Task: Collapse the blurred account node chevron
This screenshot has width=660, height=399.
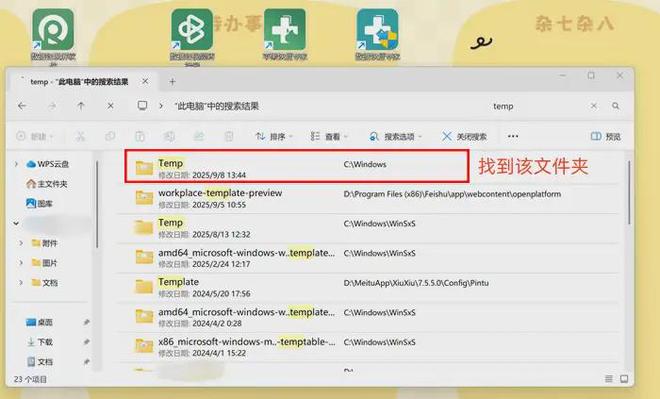Action: 16,223
